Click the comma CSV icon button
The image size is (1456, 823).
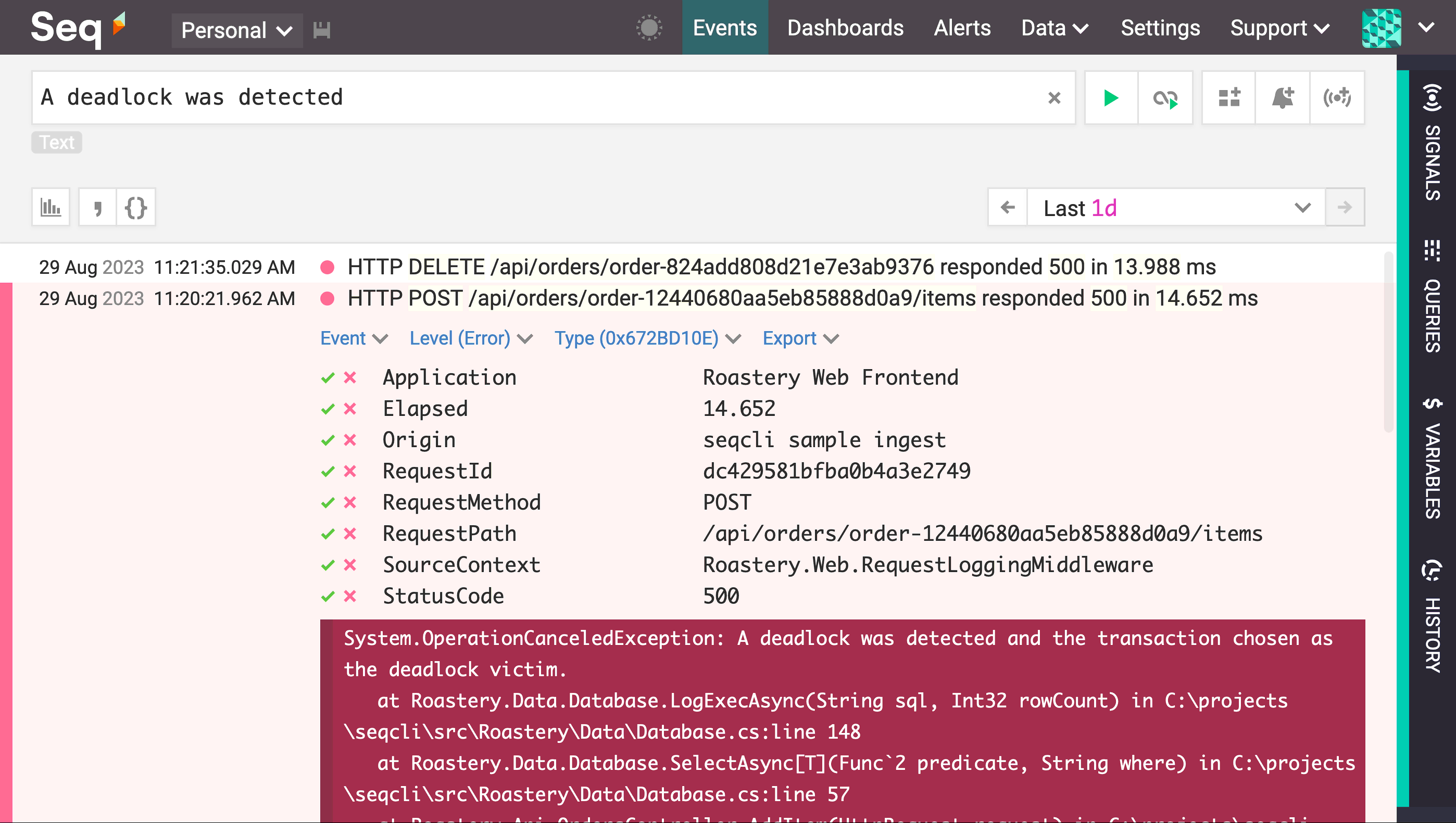pos(98,208)
